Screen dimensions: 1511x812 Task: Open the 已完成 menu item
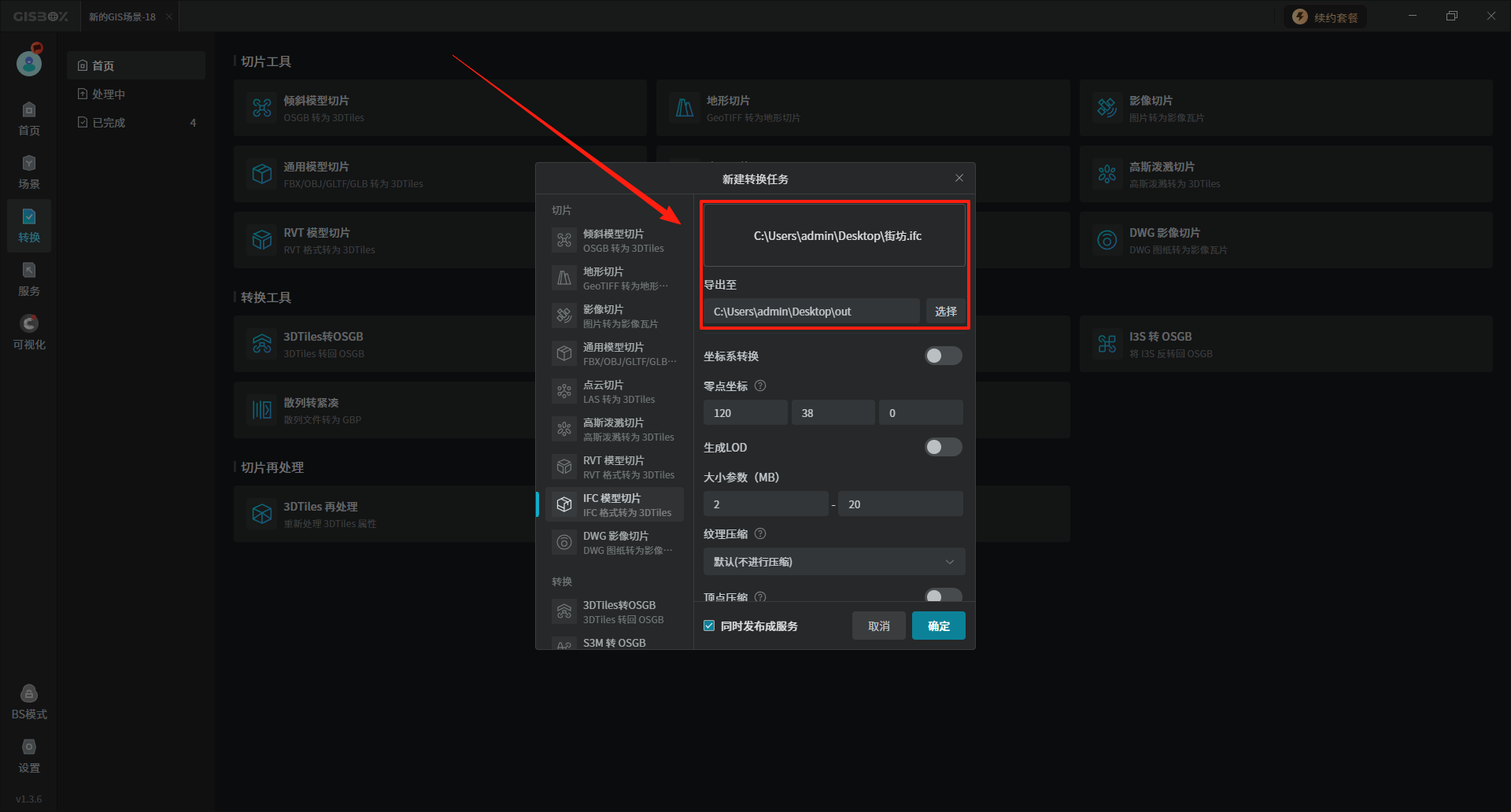(x=109, y=123)
